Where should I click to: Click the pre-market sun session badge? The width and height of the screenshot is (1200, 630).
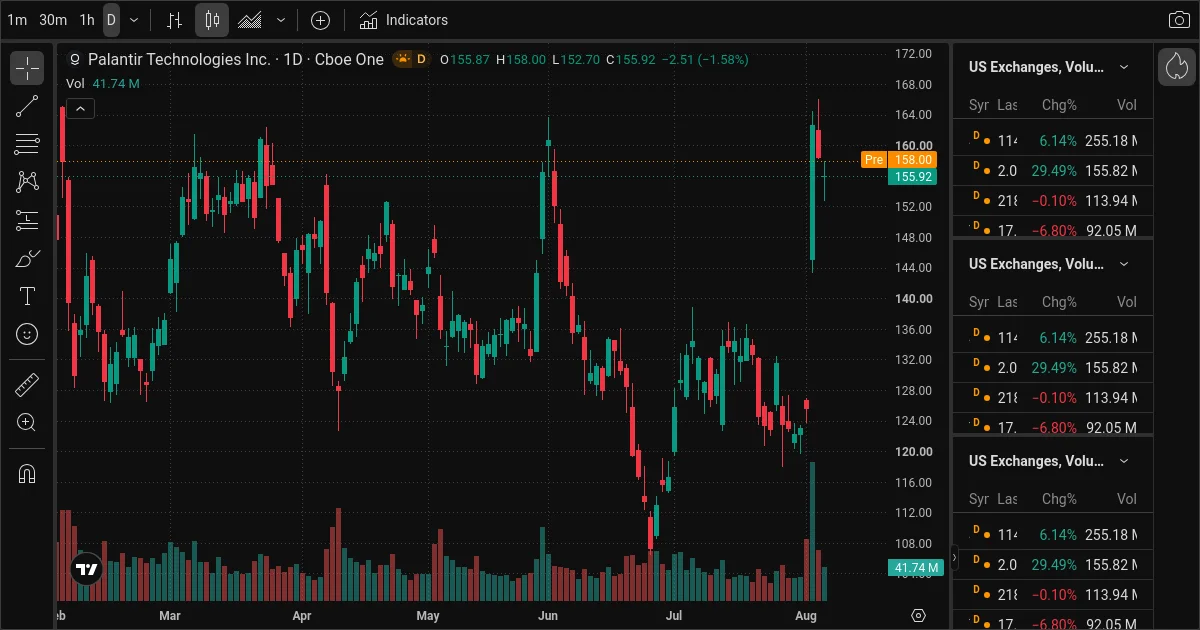click(x=403, y=59)
